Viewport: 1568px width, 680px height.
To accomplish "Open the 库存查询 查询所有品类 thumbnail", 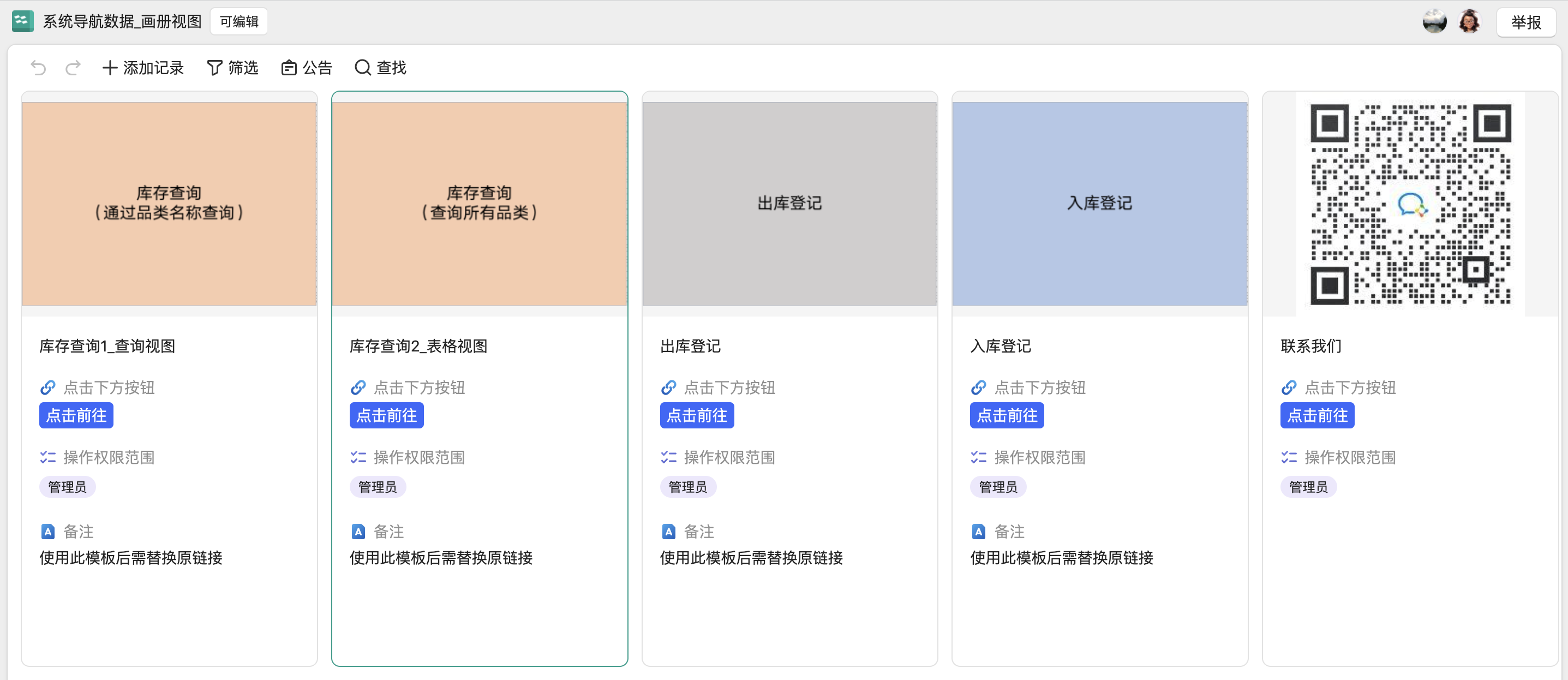I will click(480, 204).
